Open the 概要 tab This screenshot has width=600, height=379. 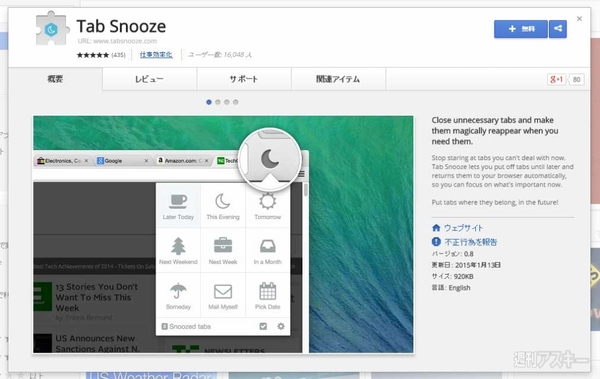[x=55, y=79]
